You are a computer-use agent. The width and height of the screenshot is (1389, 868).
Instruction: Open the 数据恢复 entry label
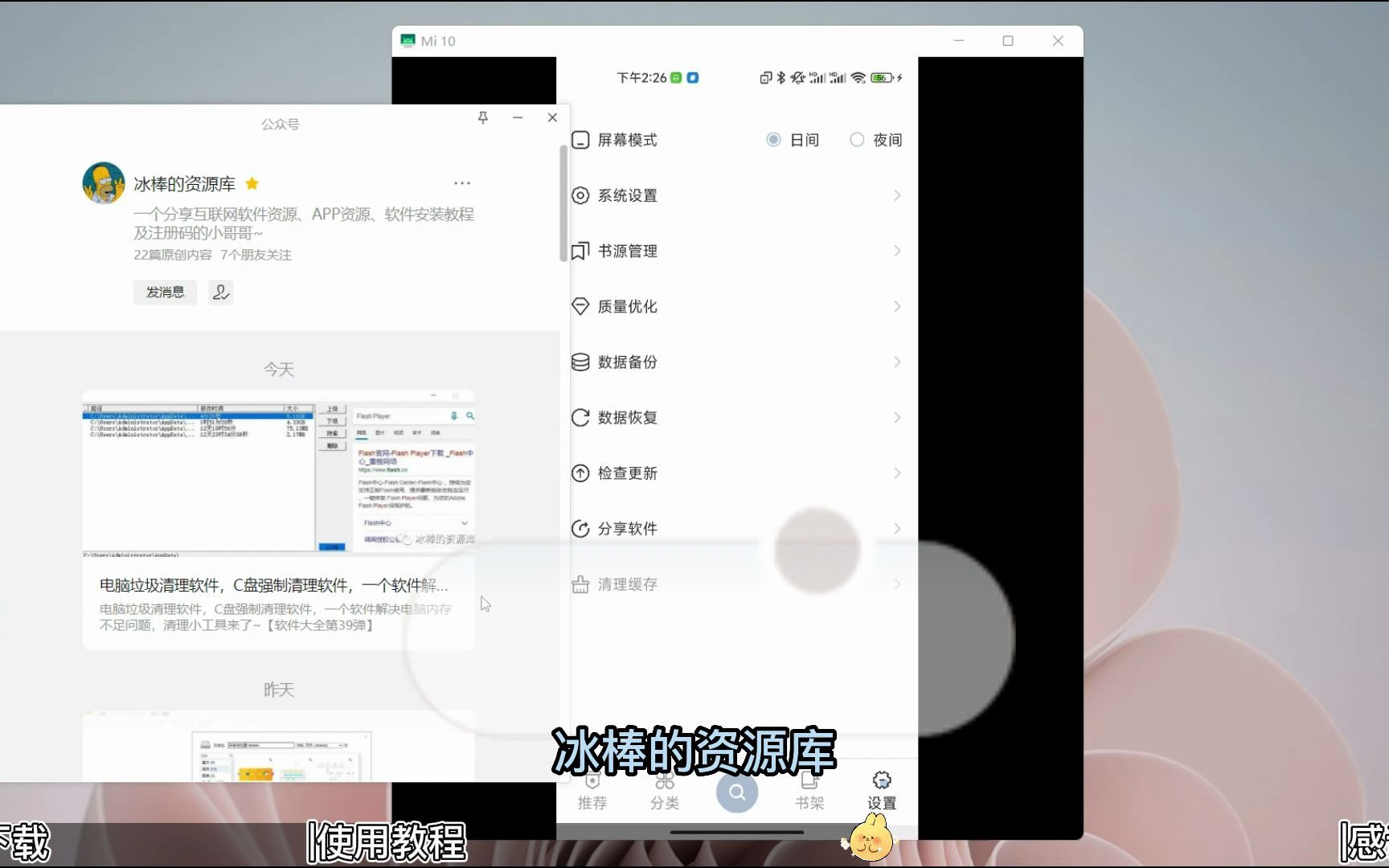point(628,417)
